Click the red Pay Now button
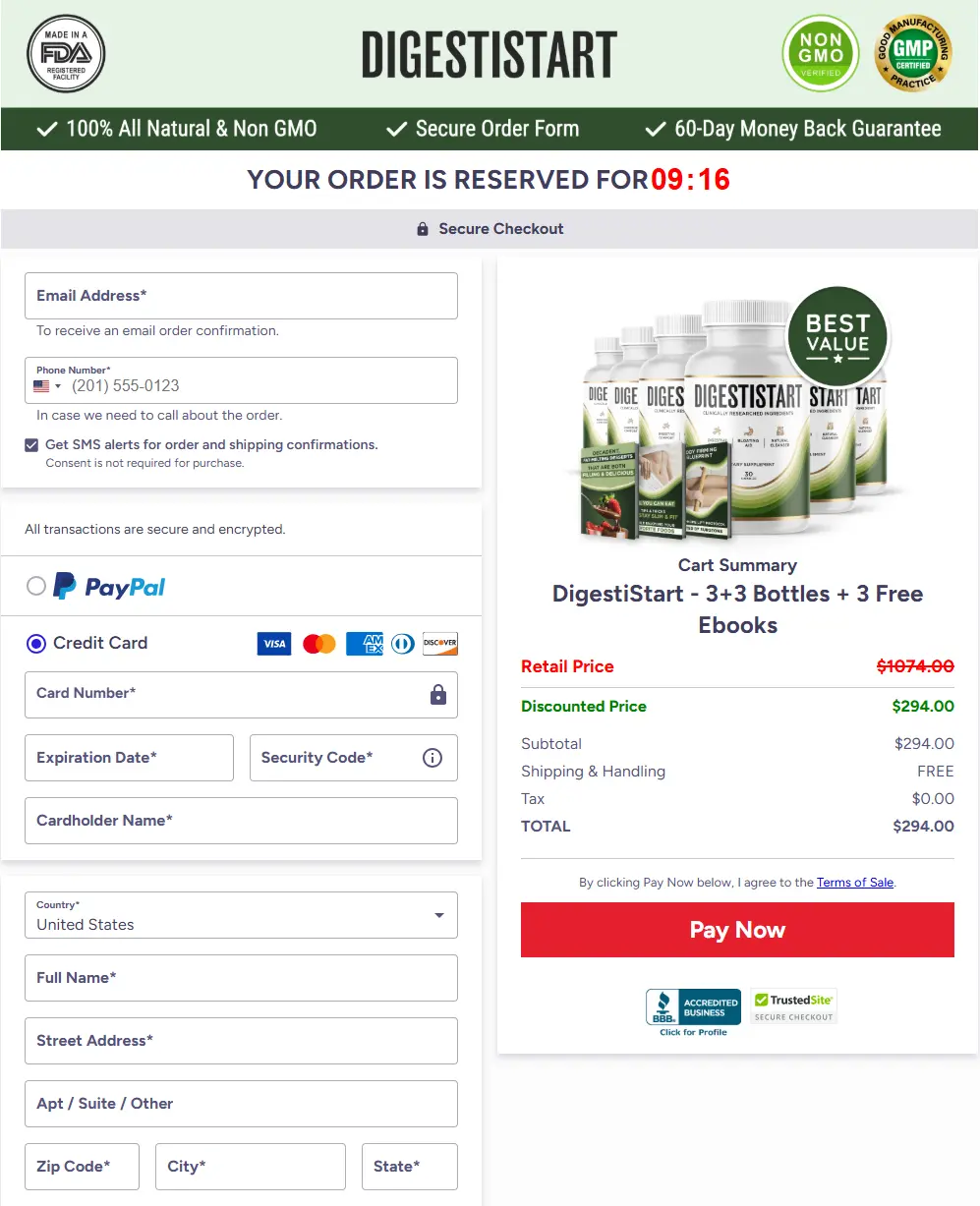 [737, 930]
